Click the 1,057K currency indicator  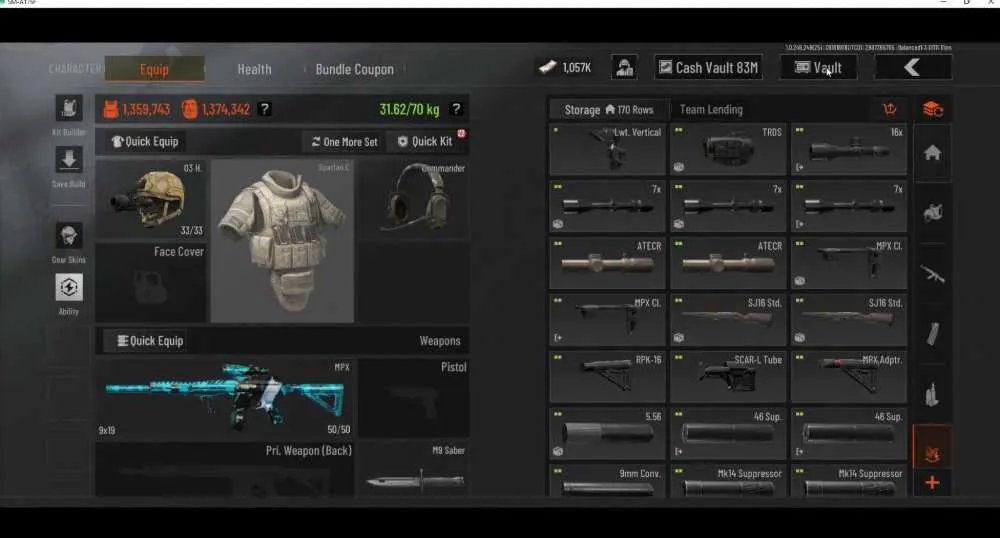[566, 67]
